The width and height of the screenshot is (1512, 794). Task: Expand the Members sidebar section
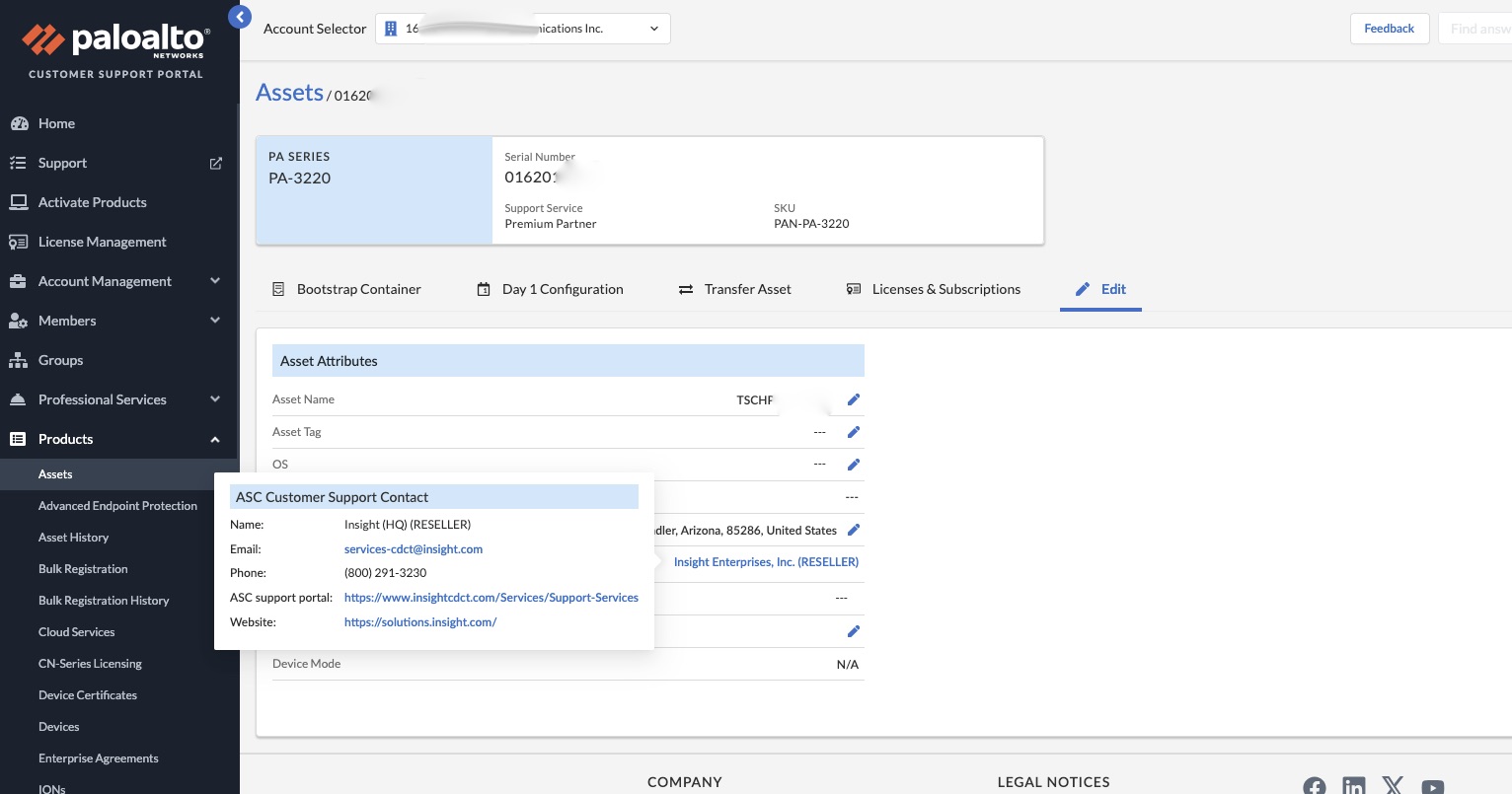pyautogui.click(x=215, y=321)
